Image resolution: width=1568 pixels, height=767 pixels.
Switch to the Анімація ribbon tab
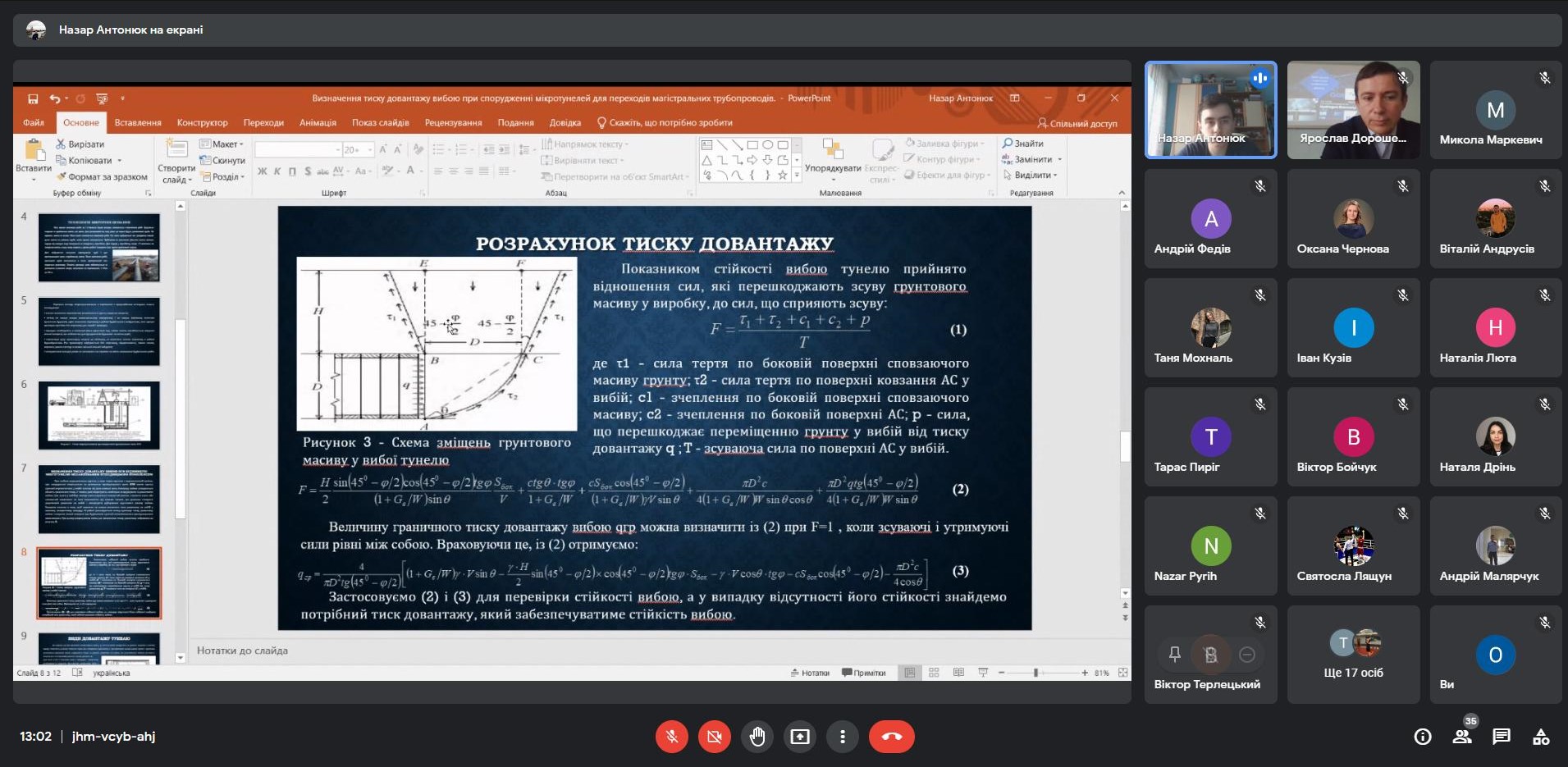(318, 123)
